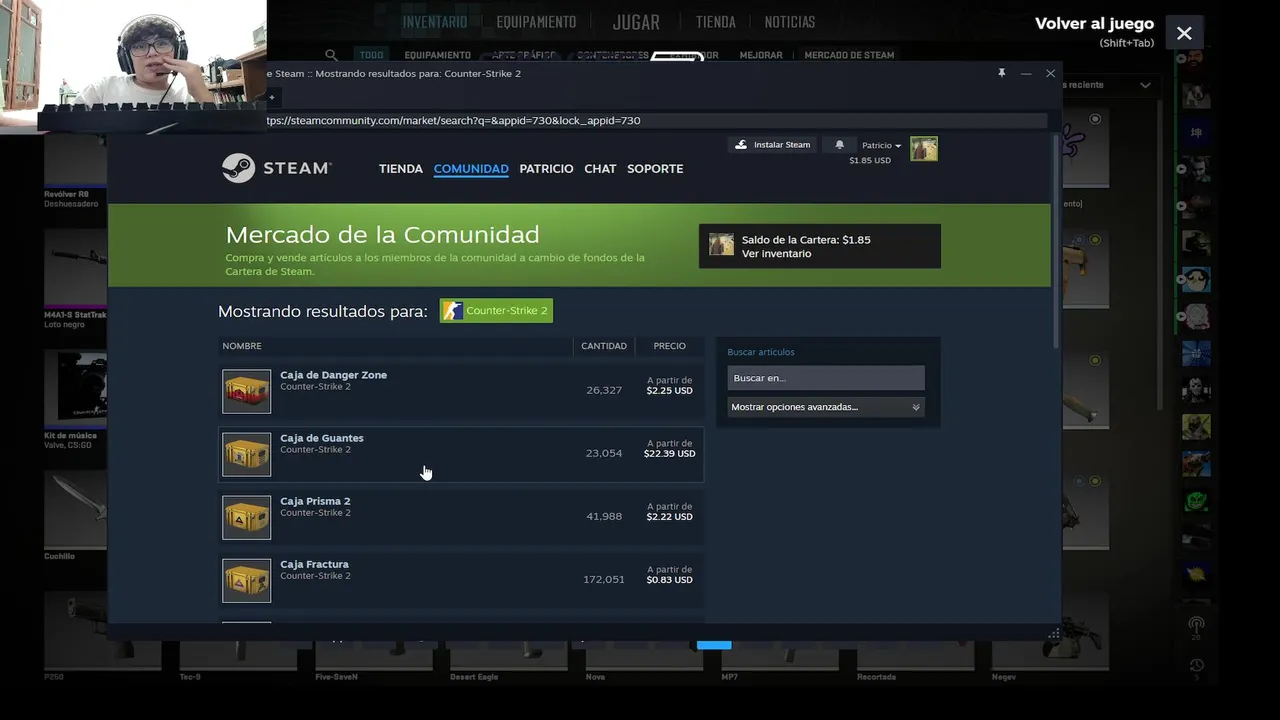Image resolution: width=1280 pixels, height=720 pixels.
Task: Select the Kit de música inventory item
Action: point(75,398)
